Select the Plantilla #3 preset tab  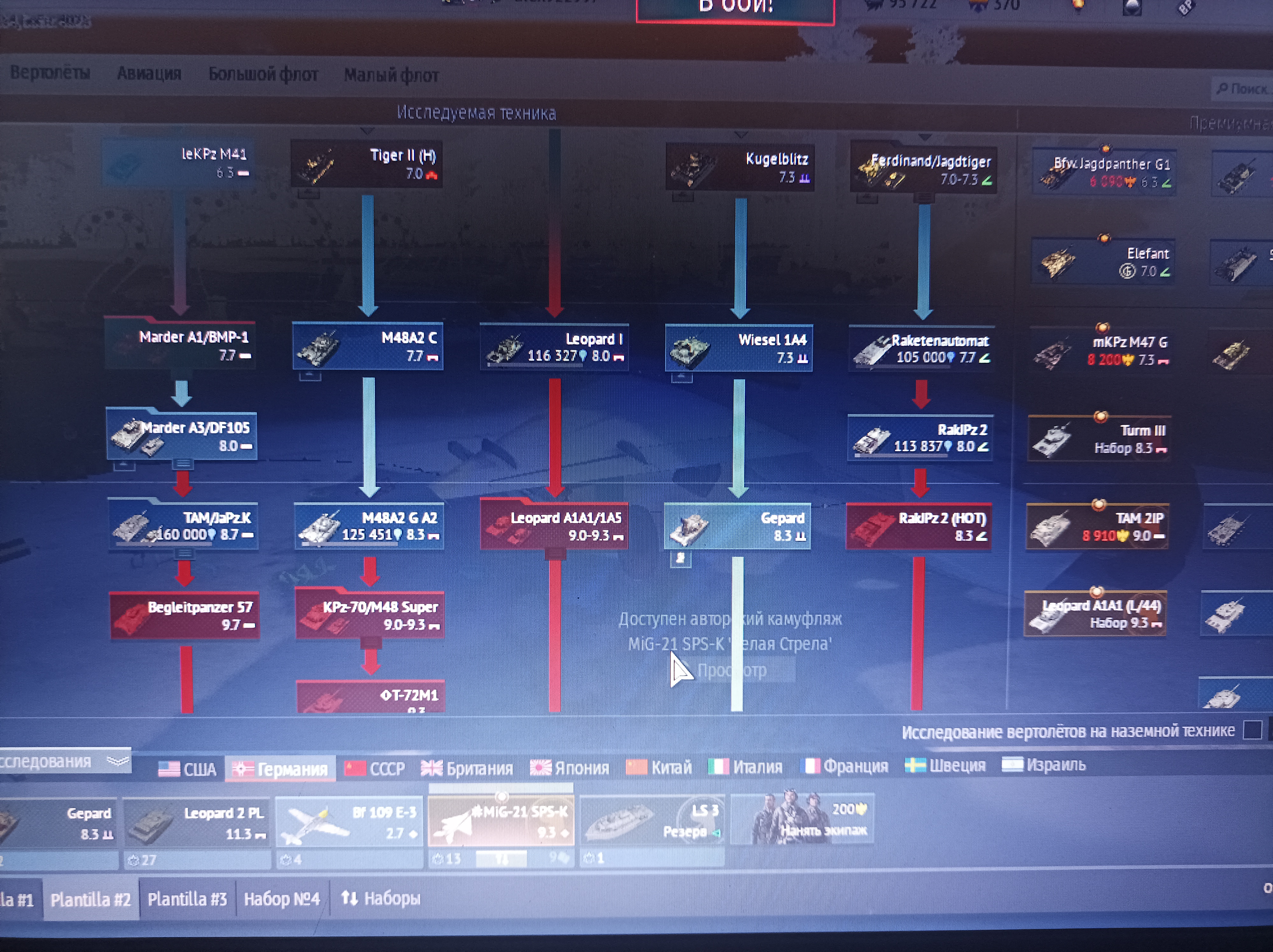[x=187, y=899]
